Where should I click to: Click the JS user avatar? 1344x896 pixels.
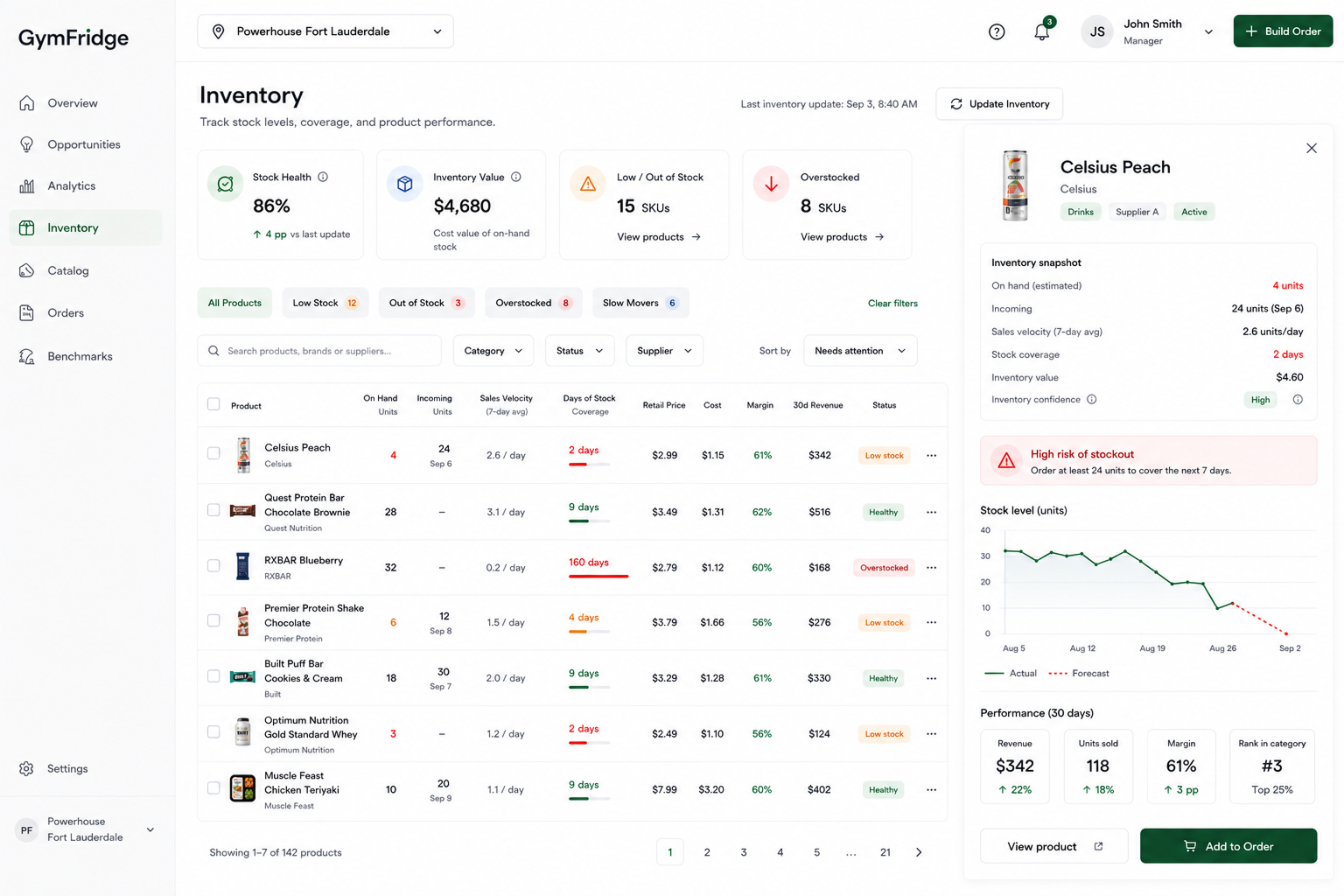(x=1096, y=31)
